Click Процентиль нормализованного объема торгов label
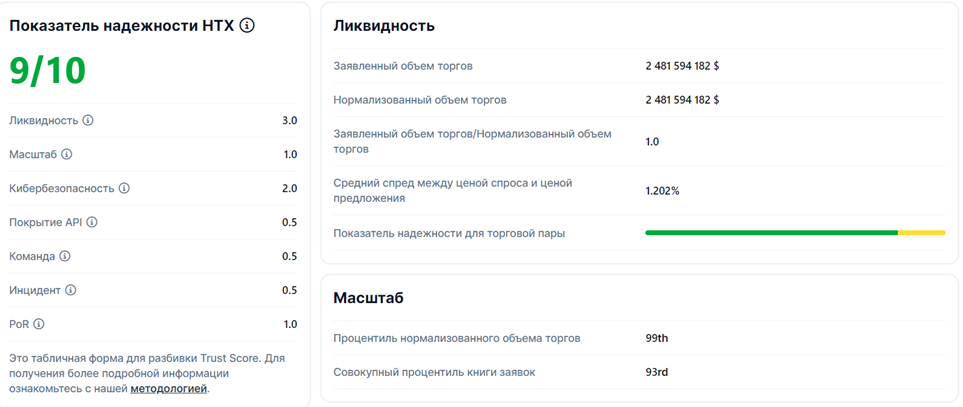This screenshot has width=963, height=407. [x=457, y=338]
